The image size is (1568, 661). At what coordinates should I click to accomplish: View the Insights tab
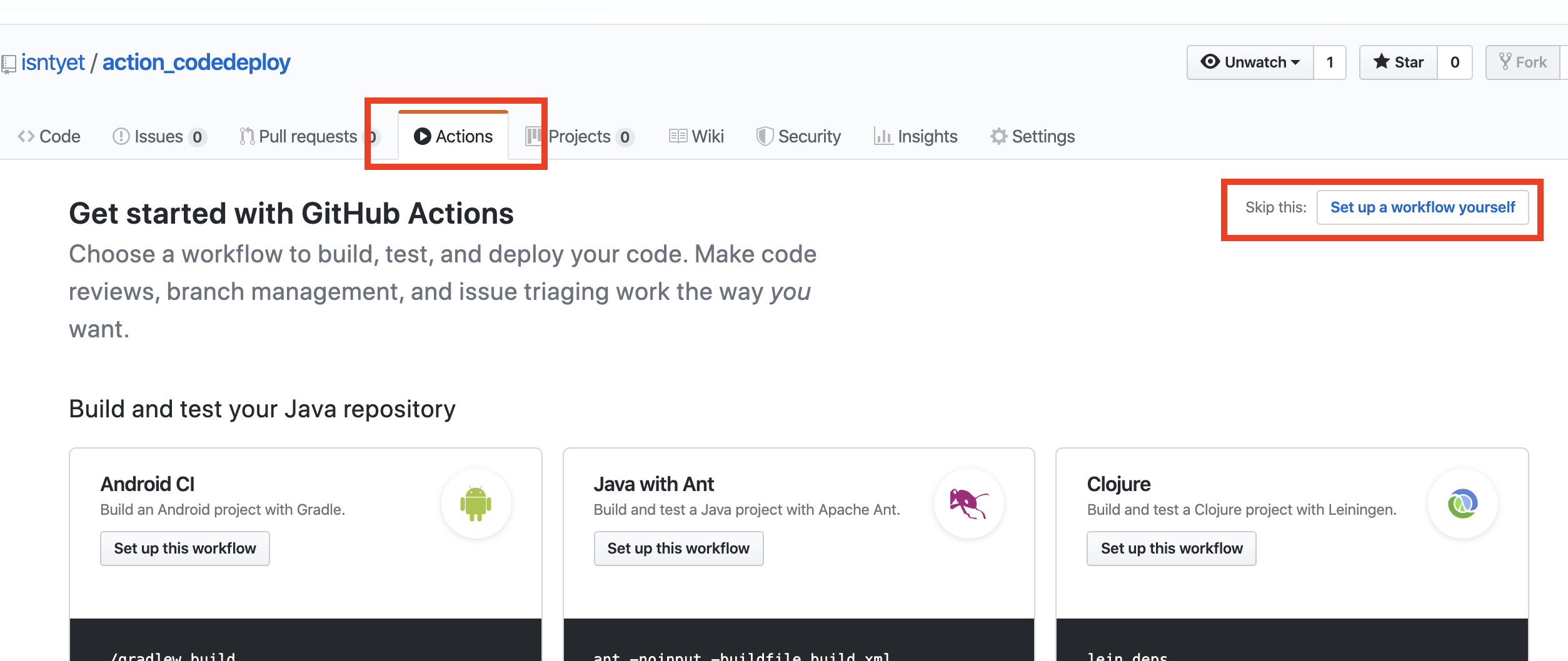(x=915, y=136)
